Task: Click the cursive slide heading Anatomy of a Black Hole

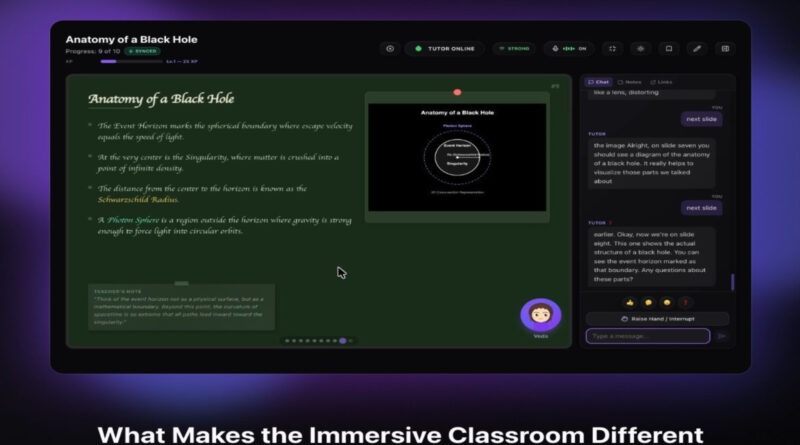Action: (x=161, y=99)
